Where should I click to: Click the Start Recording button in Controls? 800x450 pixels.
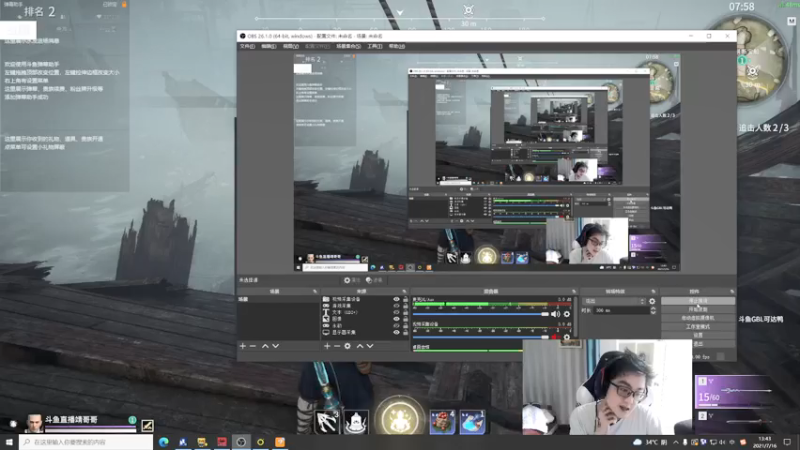(698, 310)
